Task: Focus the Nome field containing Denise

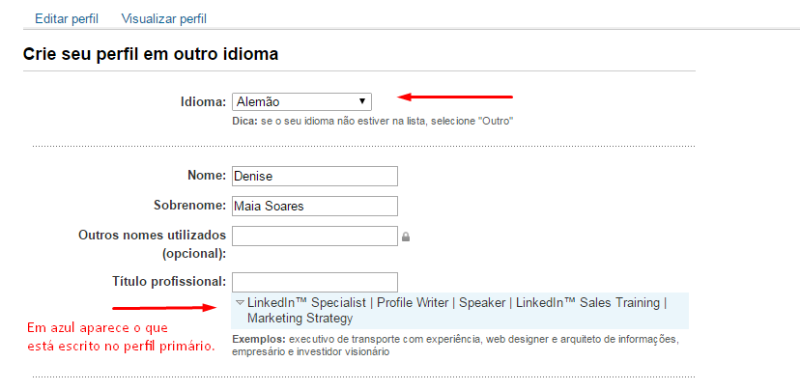Action: click(x=315, y=176)
